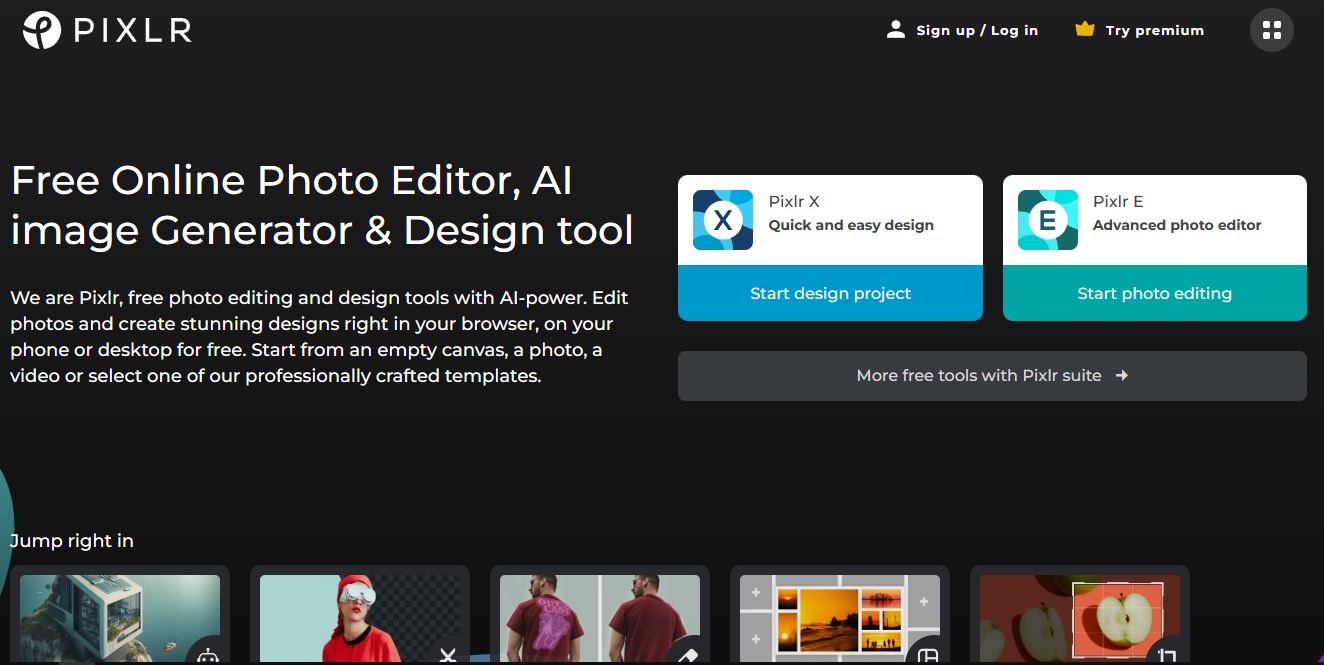Click the arrow icon after Pixlr suite
The image size is (1324, 665).
[1121, 376]
